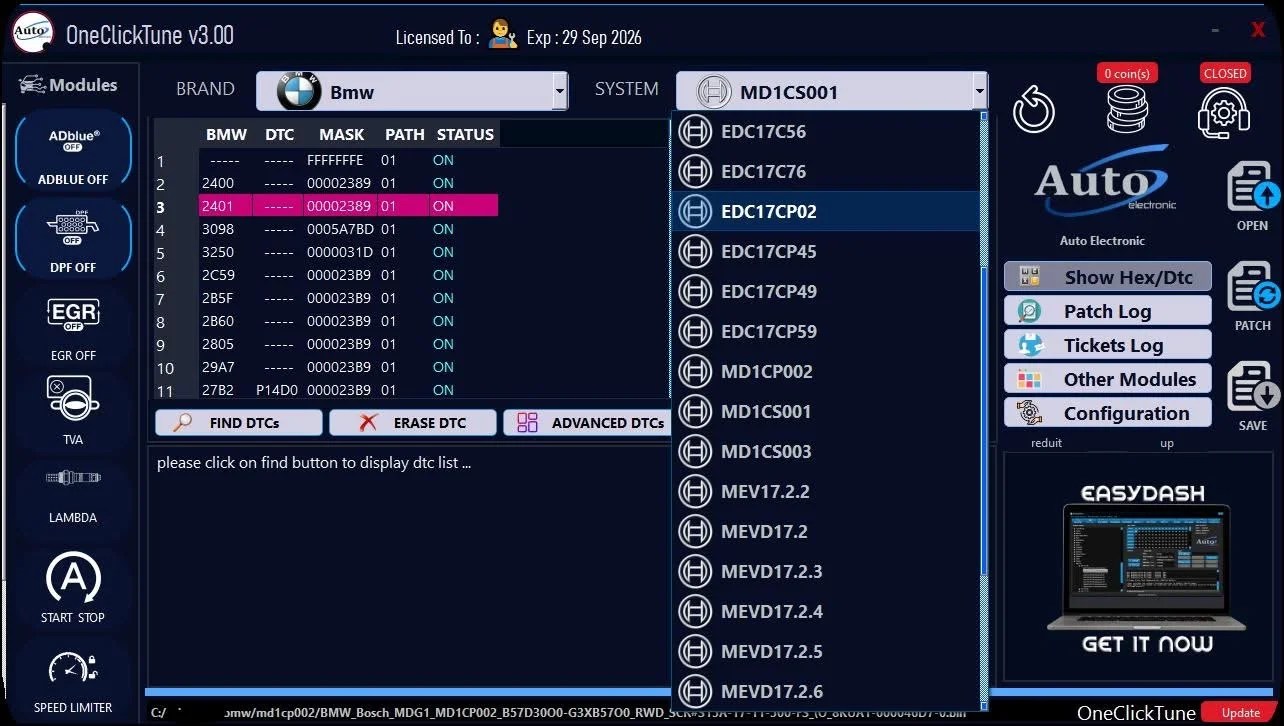Click the red Update button
The height and width of the screenshot is (726, 1284).
pyautogui.click(x=1240, y=713)
